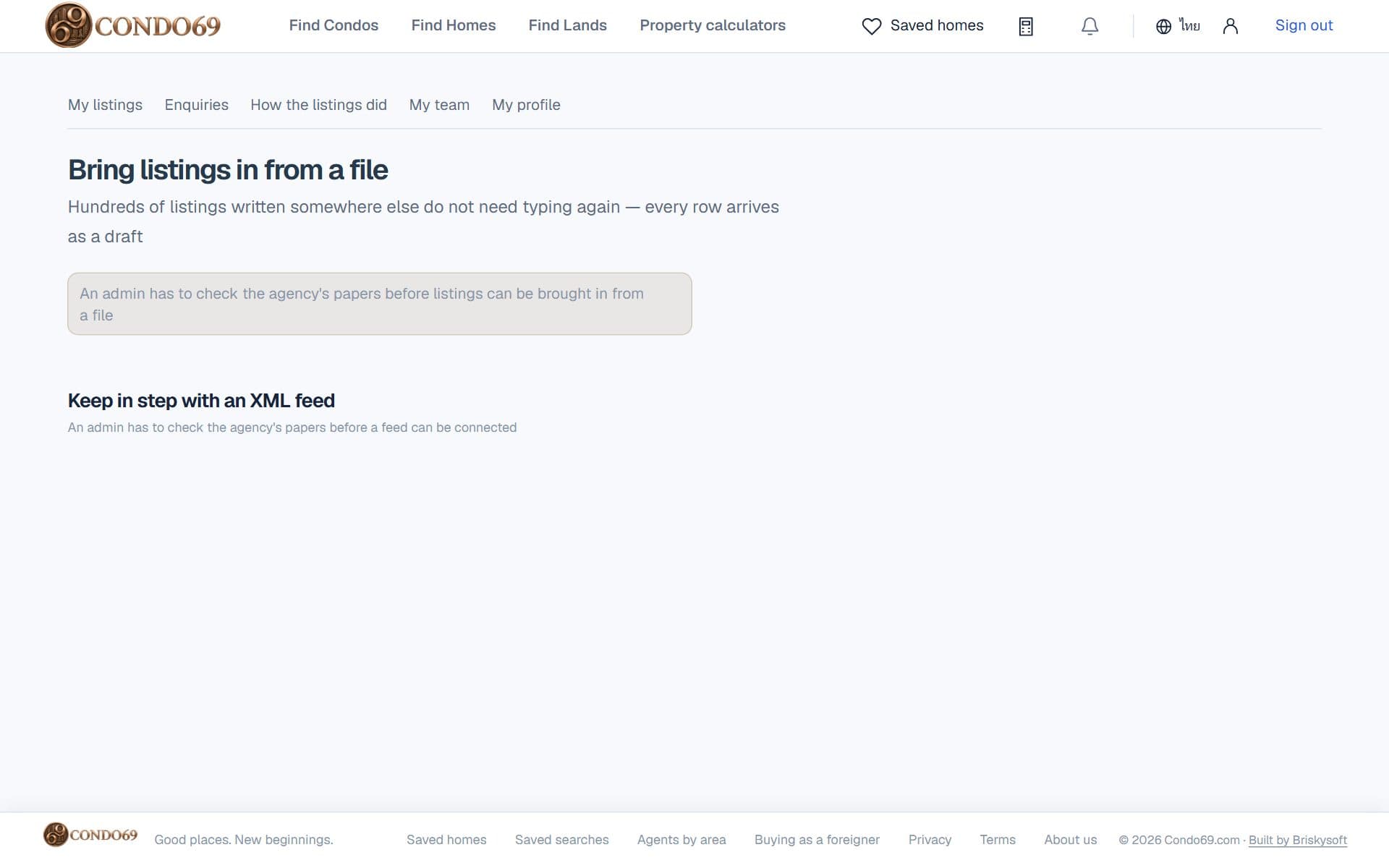
Task: Switch language via the globe ไทย icon
Action: coord(1178,26)
